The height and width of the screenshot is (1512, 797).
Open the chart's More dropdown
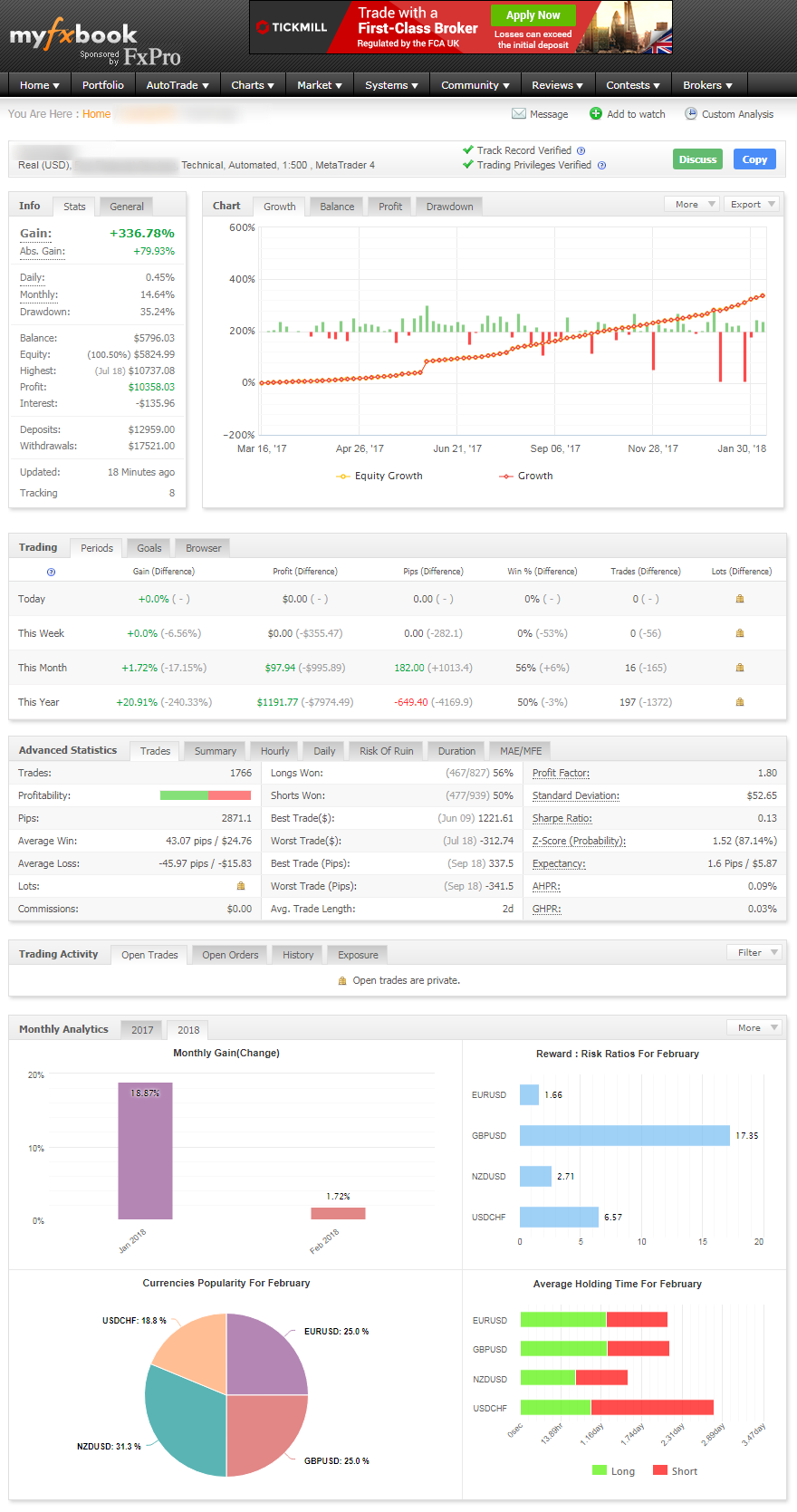(693, 205)
